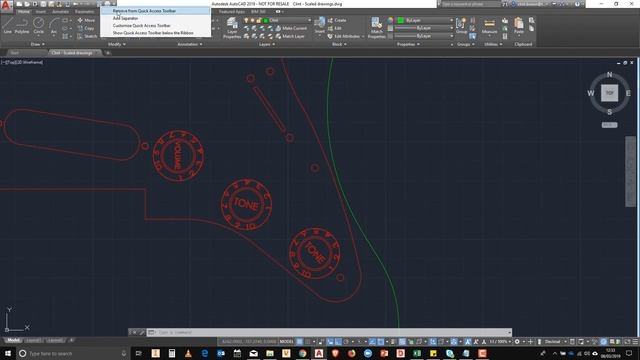The width and height of the screenshot is (640, 360).
Task: Open Chrome from the Windows taskbar
Action: tap(302, 353)
